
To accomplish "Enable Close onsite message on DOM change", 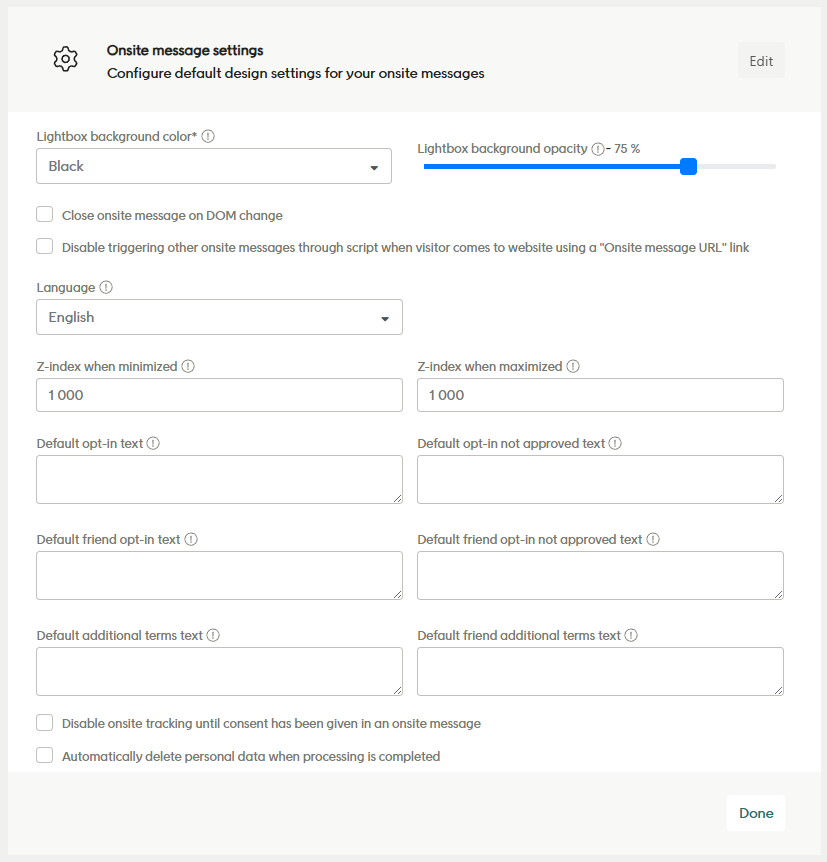I will pyautogui.click(x=44, y=213).
